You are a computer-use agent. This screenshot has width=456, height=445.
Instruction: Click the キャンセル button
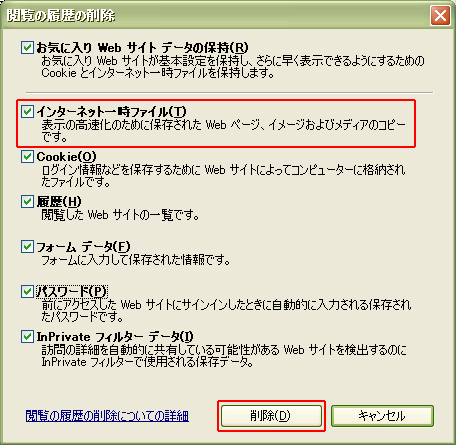pos(382,416)
